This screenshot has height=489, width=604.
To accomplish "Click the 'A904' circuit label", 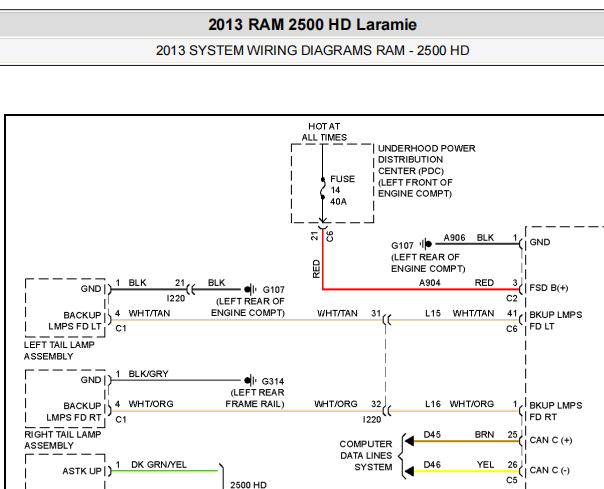I will tap(430, 283).
